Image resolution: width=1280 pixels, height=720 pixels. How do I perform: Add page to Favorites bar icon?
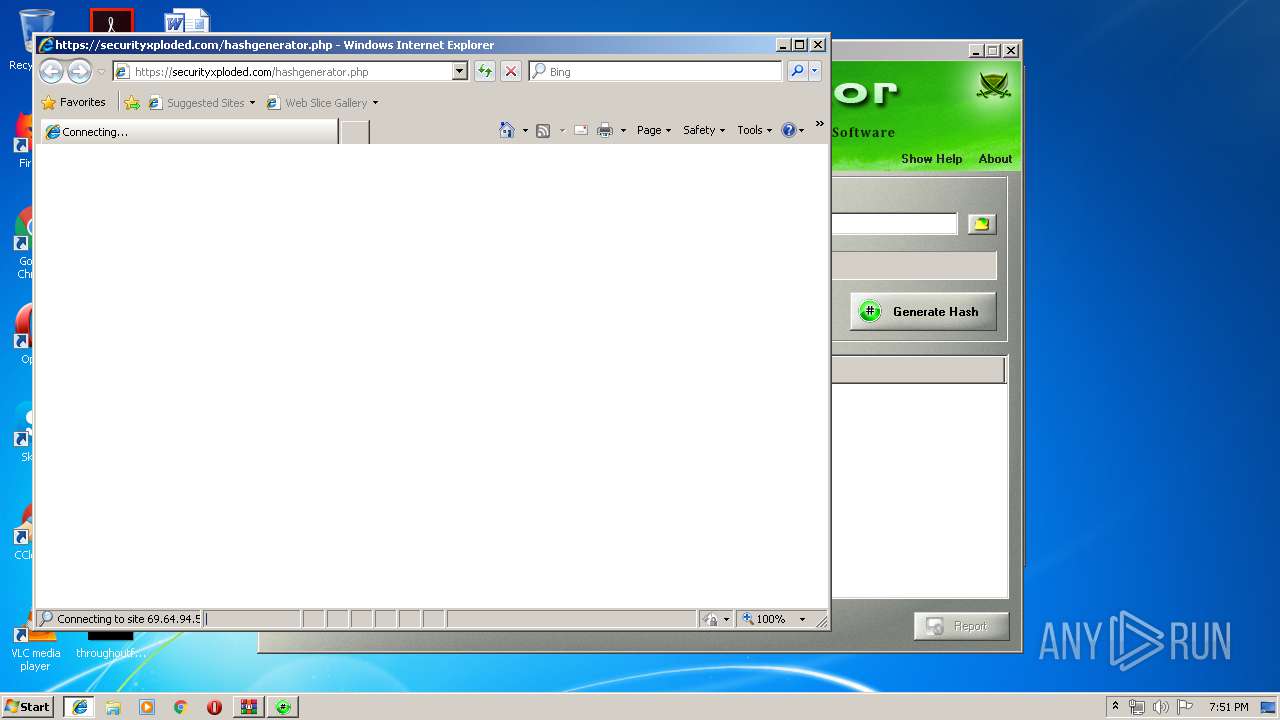coord(132,103)
